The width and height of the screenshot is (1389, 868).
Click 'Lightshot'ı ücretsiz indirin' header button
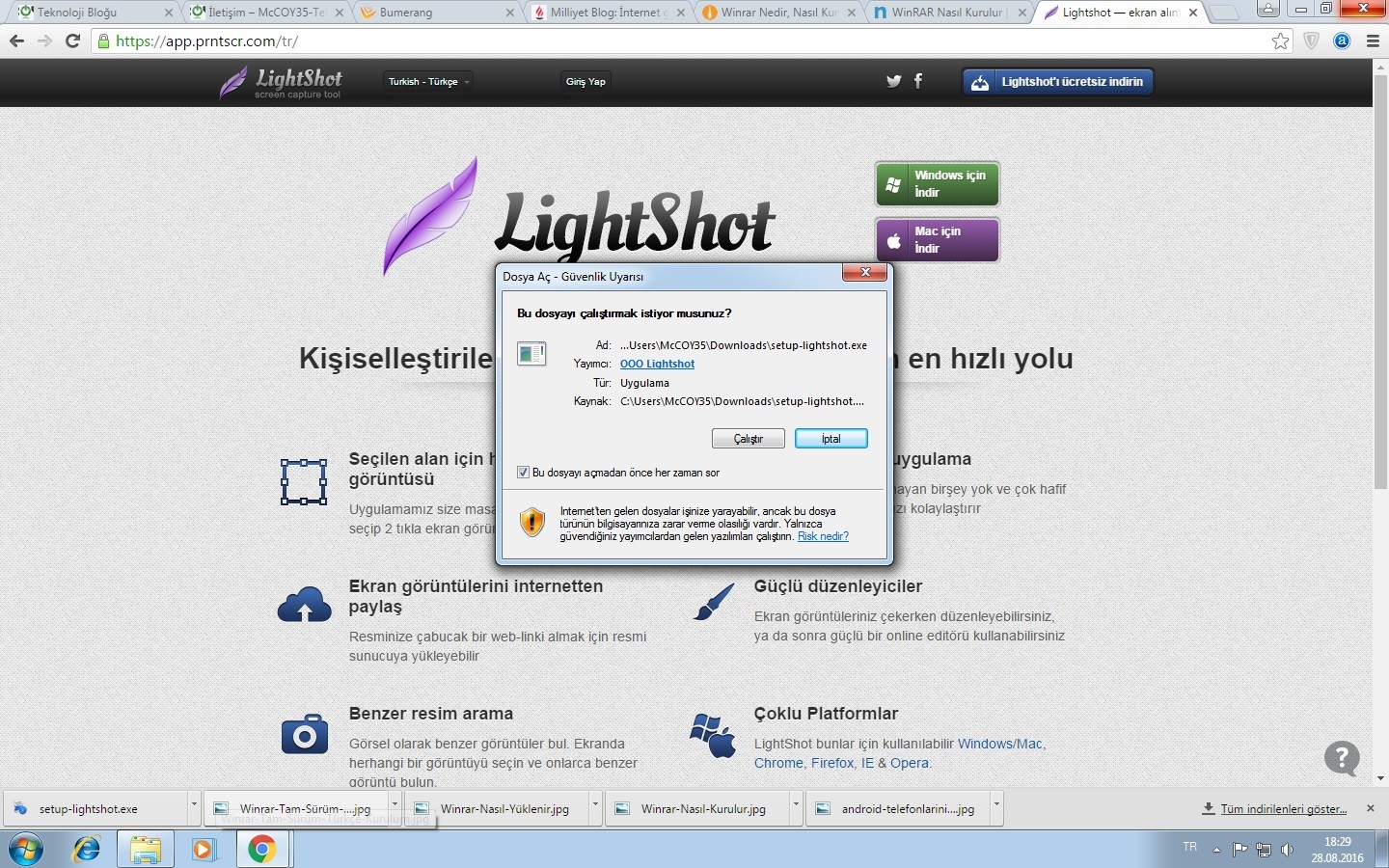[x=1057, y=82]
